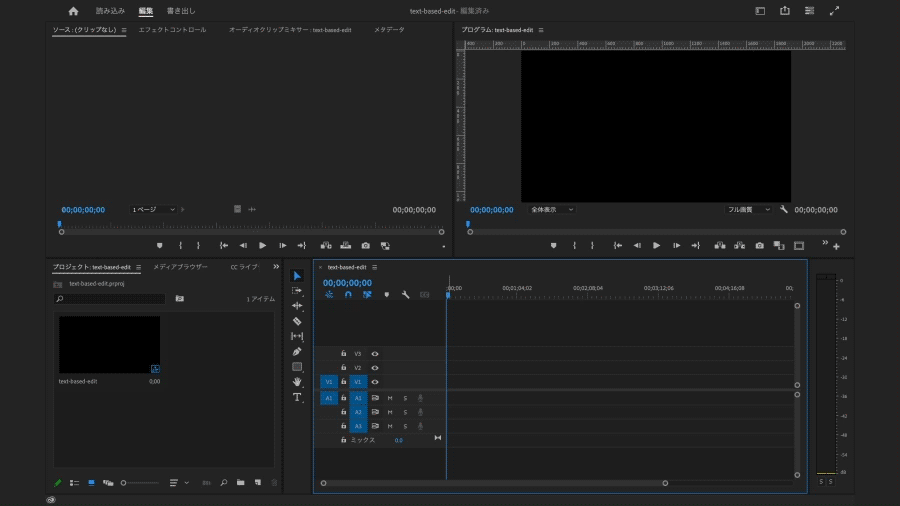Open the オーディオクリップミキサー tab

(290, 30)
